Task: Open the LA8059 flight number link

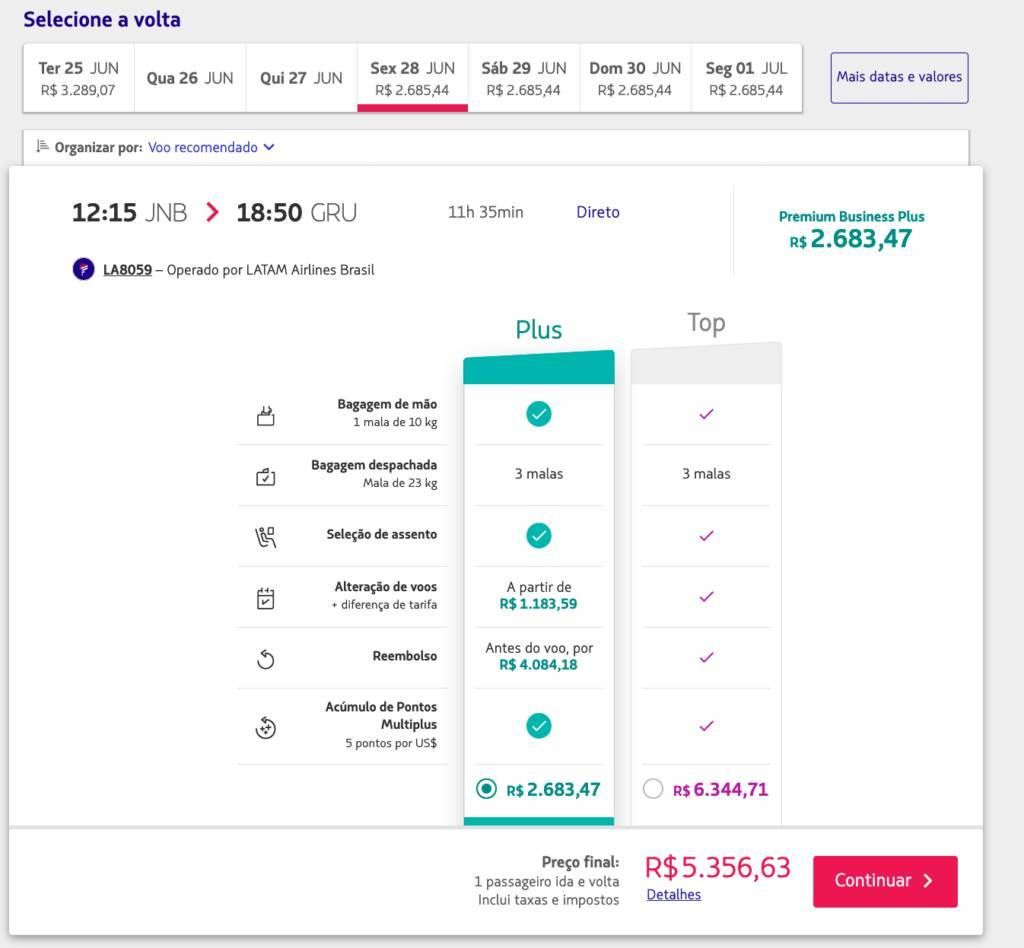Action: coord(127,270)
